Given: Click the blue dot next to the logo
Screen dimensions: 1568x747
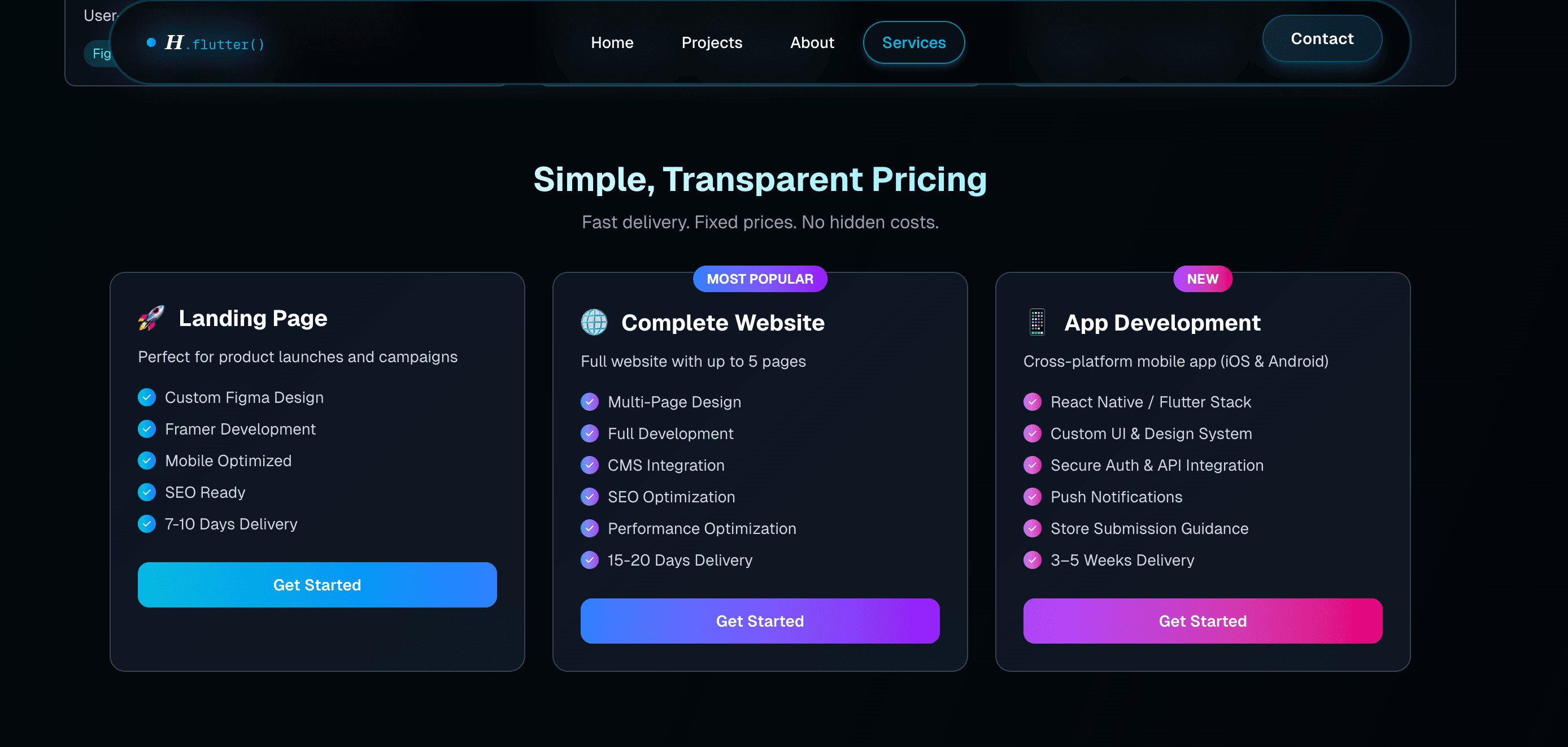Looking at the screenshot, I should click(150, 41).
